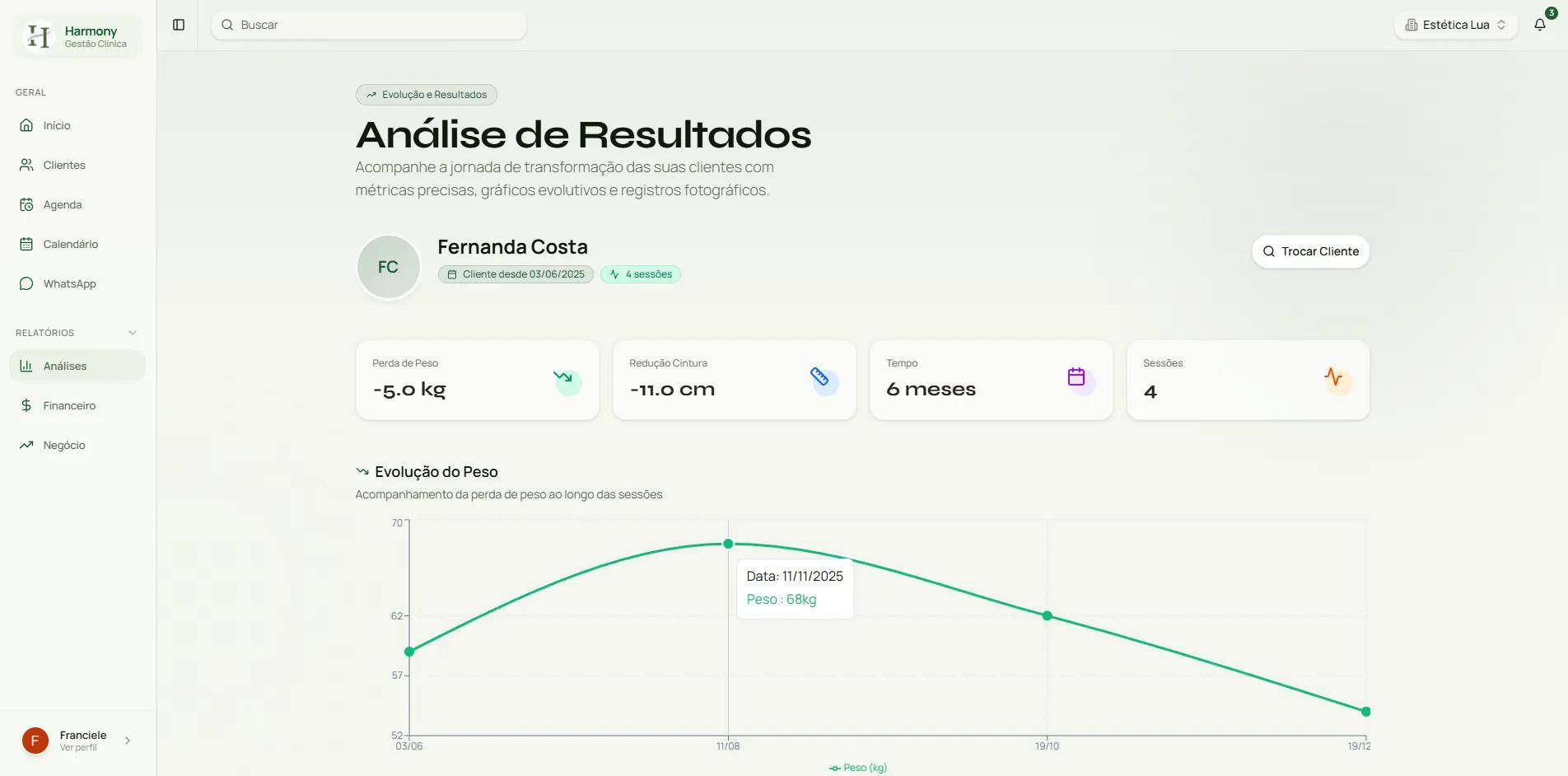Screen dimensions: 1568x776
Task: Click the Evolução e Resultados badge
Action: 426,94
